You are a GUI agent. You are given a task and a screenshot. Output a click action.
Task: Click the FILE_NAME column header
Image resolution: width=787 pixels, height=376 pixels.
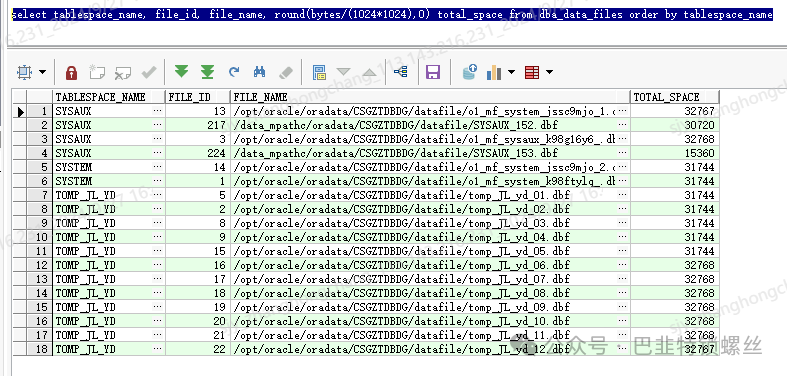point(430,97)
